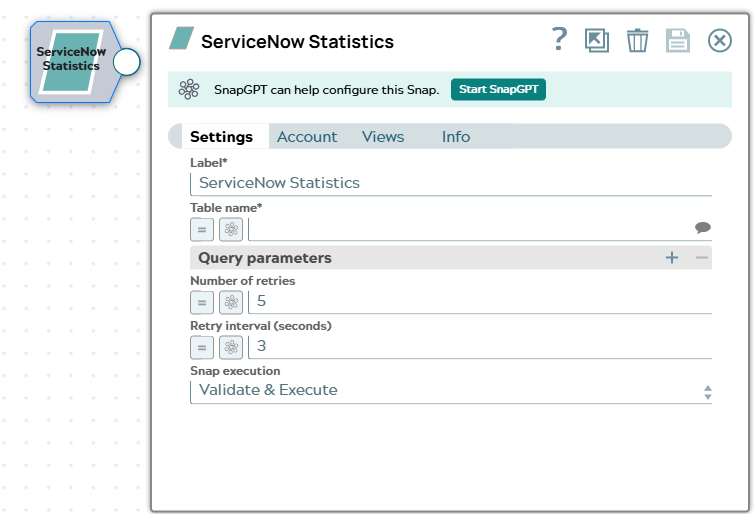This screenshot has height=514, width=754.
Task: Click the Number of retries field
Action: (x=480, y=302)
